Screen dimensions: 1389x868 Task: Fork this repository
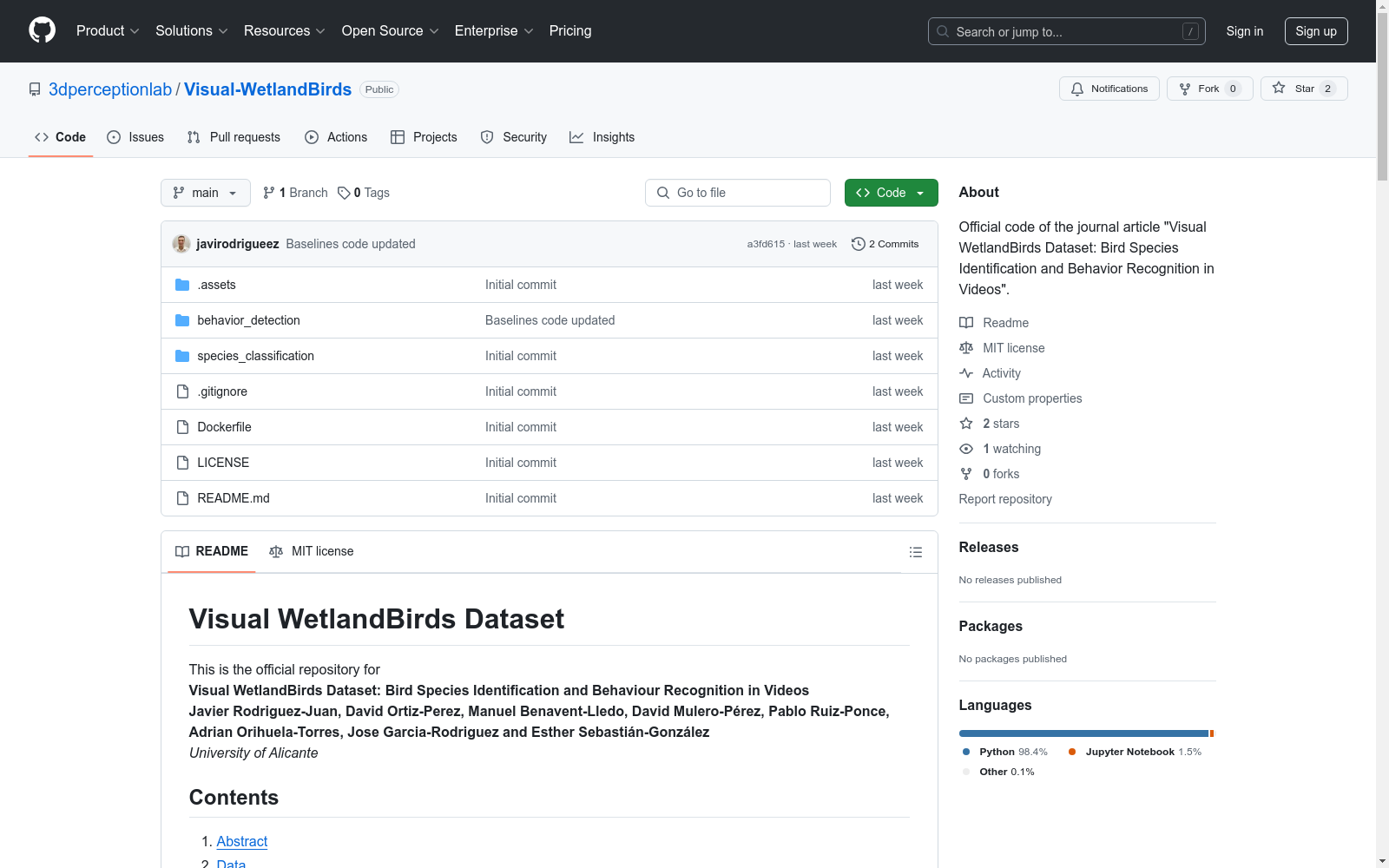click(x=1209, y=89)
